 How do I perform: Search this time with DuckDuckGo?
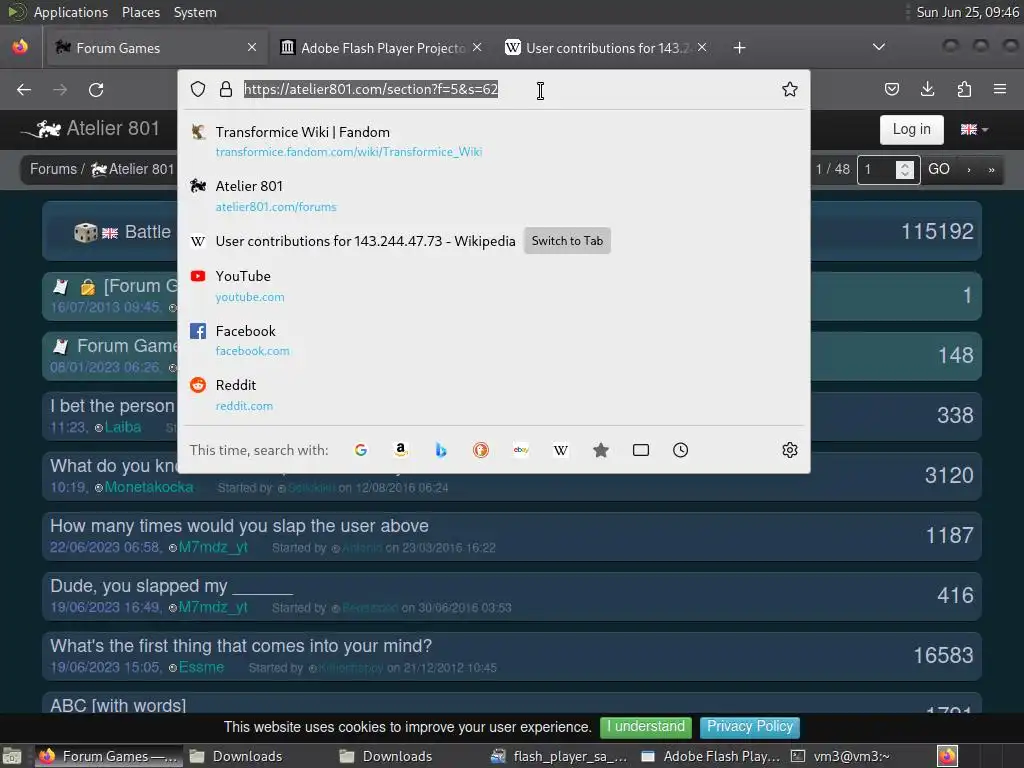(x=481, y=450)
